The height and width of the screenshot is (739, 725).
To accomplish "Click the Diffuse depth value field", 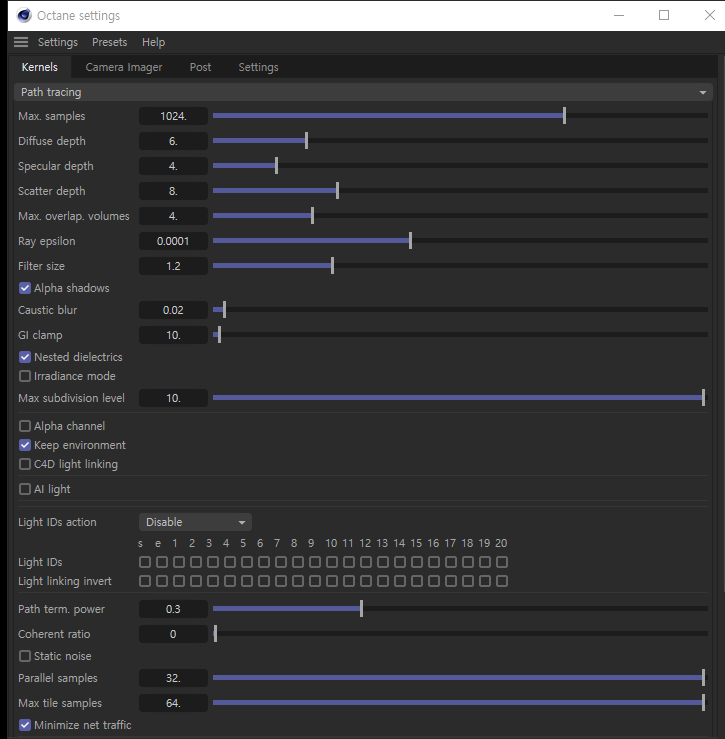I will (x=173, y=141).
